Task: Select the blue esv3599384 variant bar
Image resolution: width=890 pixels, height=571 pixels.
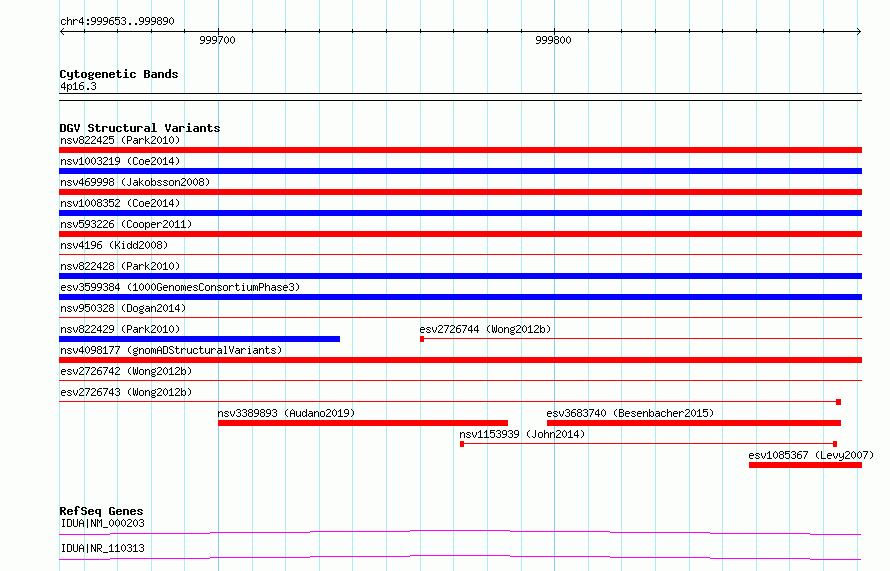Action: pos(460,297)
